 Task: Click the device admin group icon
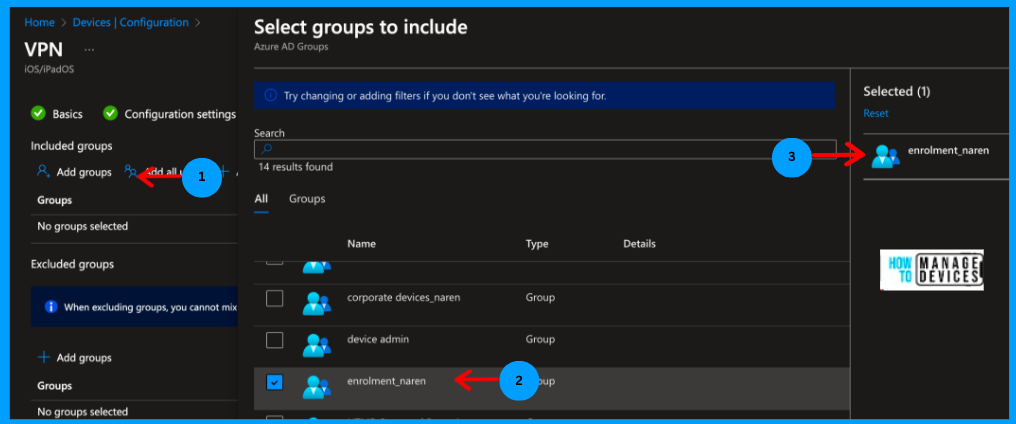click(317, 344)
